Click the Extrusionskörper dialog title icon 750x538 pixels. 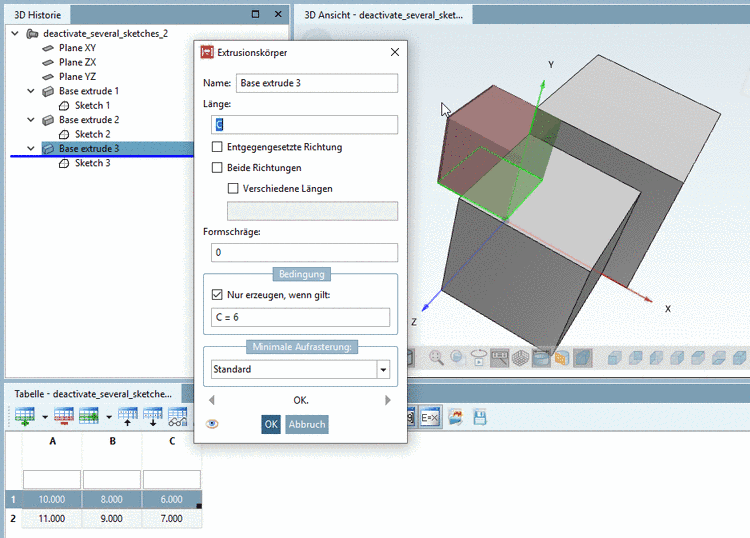click(x=207, y=52)
